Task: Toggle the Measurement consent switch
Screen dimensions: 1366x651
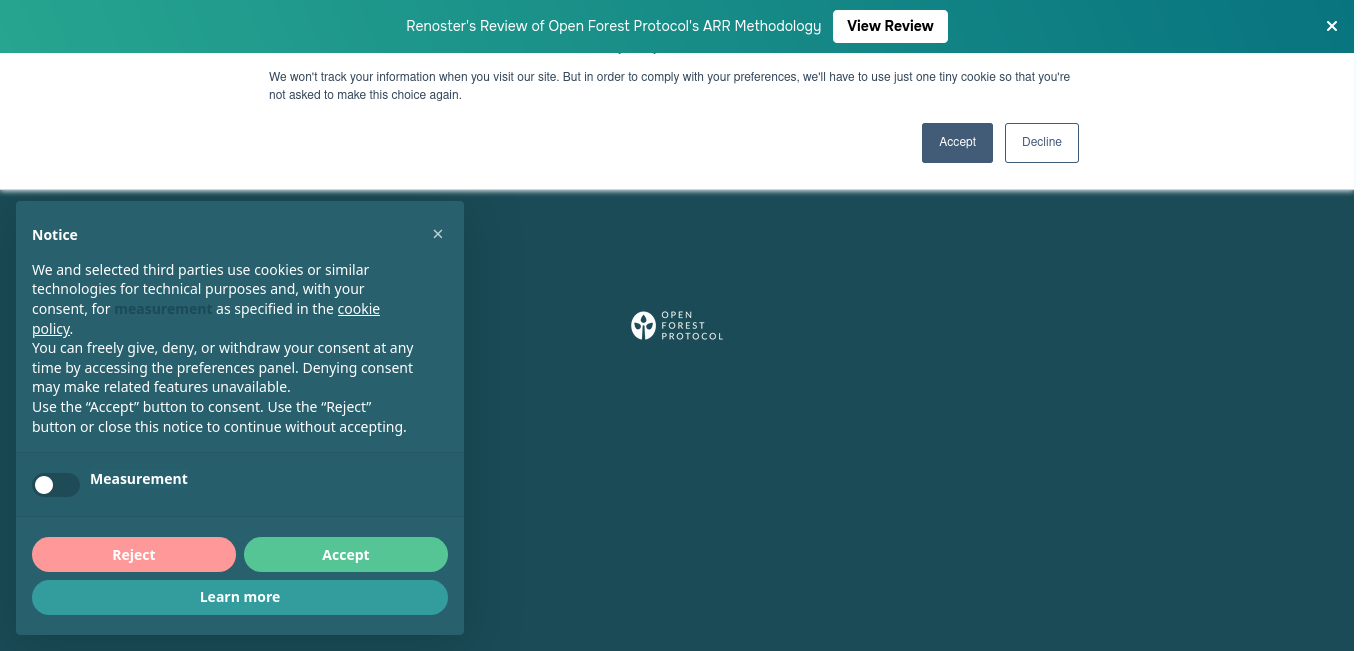Action: (x=56, y=485)
